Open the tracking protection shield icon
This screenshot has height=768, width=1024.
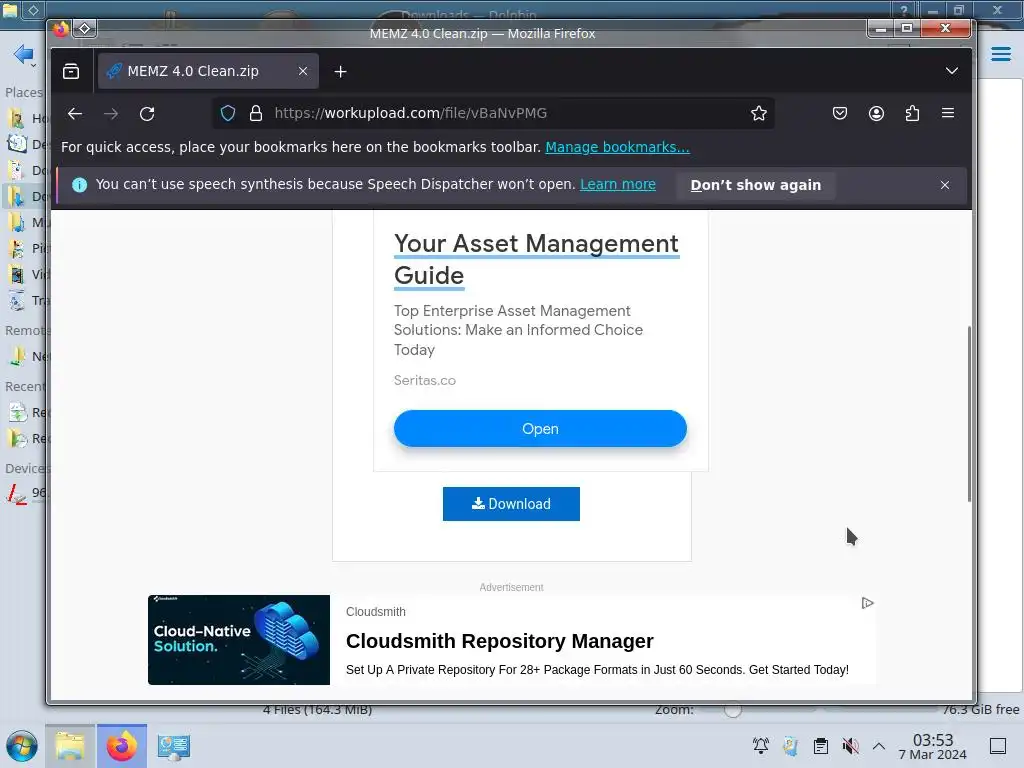click(x=228, y=114)
